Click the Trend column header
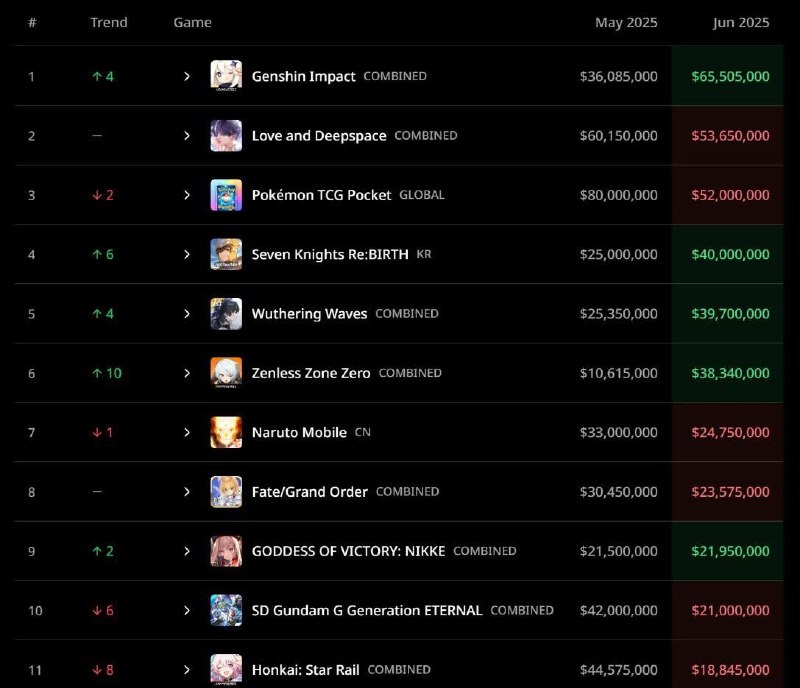800x688 pixels. [x=109, y=22]
